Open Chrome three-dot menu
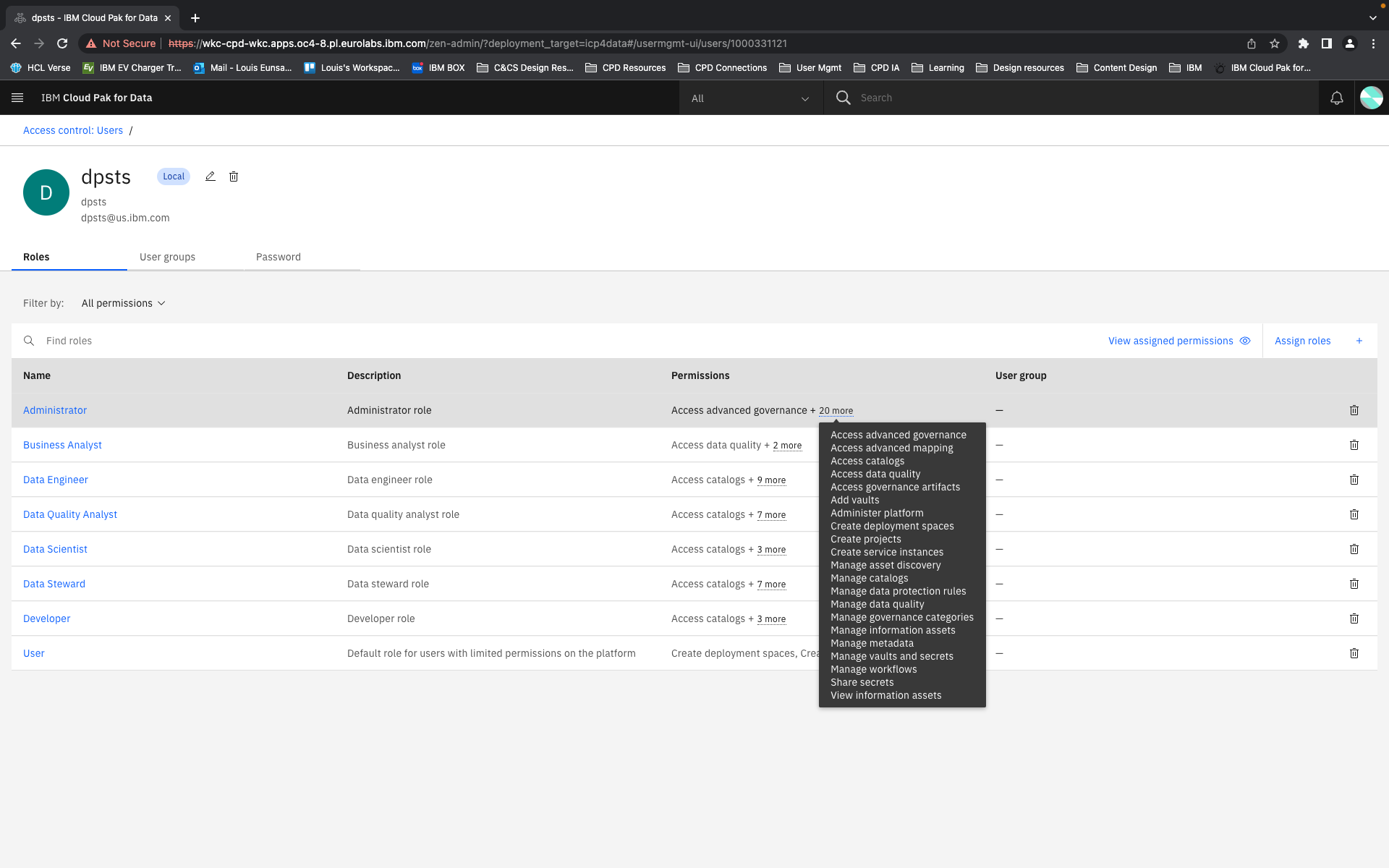 1373,43
